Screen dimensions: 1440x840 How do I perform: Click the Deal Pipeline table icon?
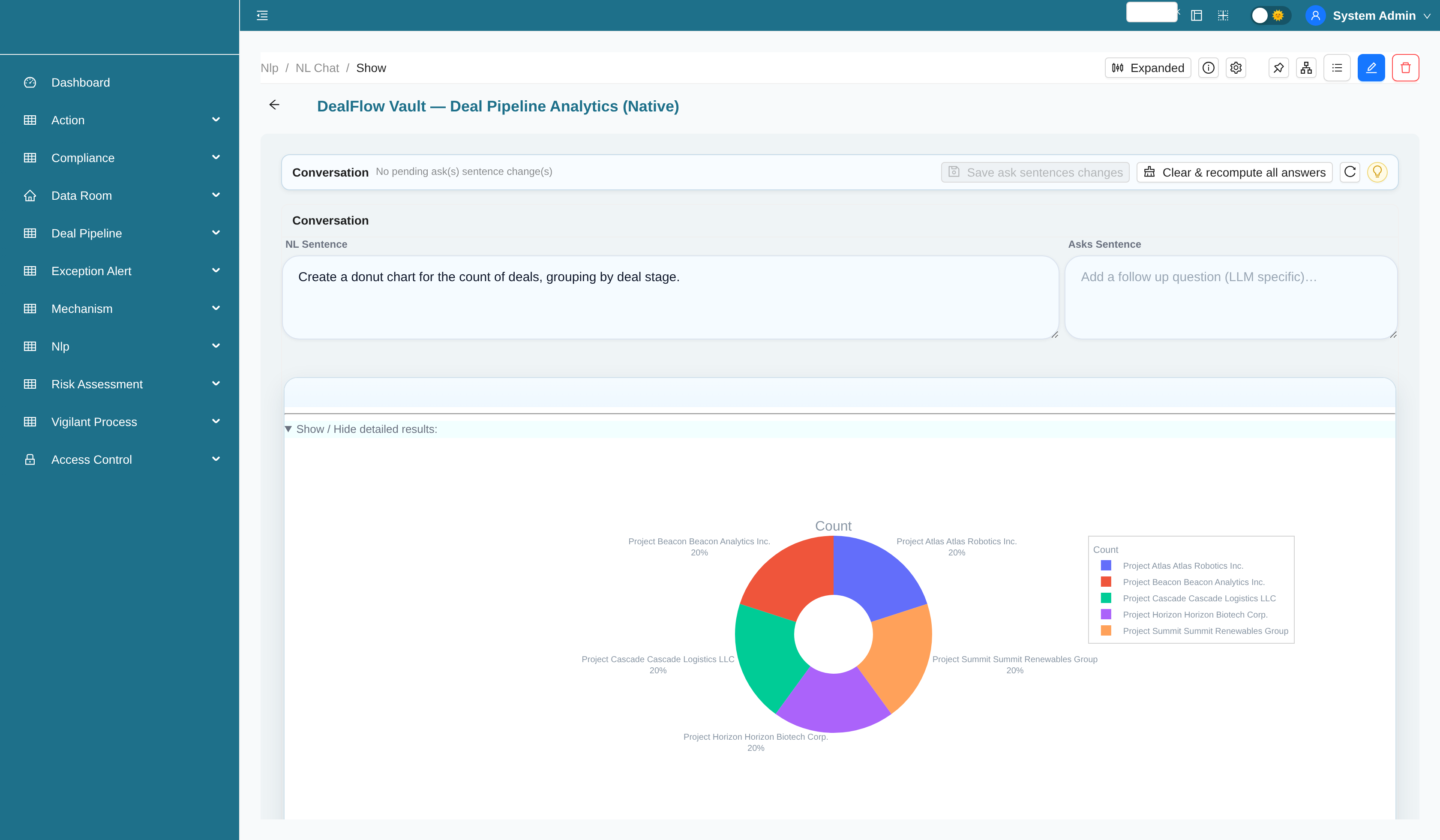pos(30,233)
